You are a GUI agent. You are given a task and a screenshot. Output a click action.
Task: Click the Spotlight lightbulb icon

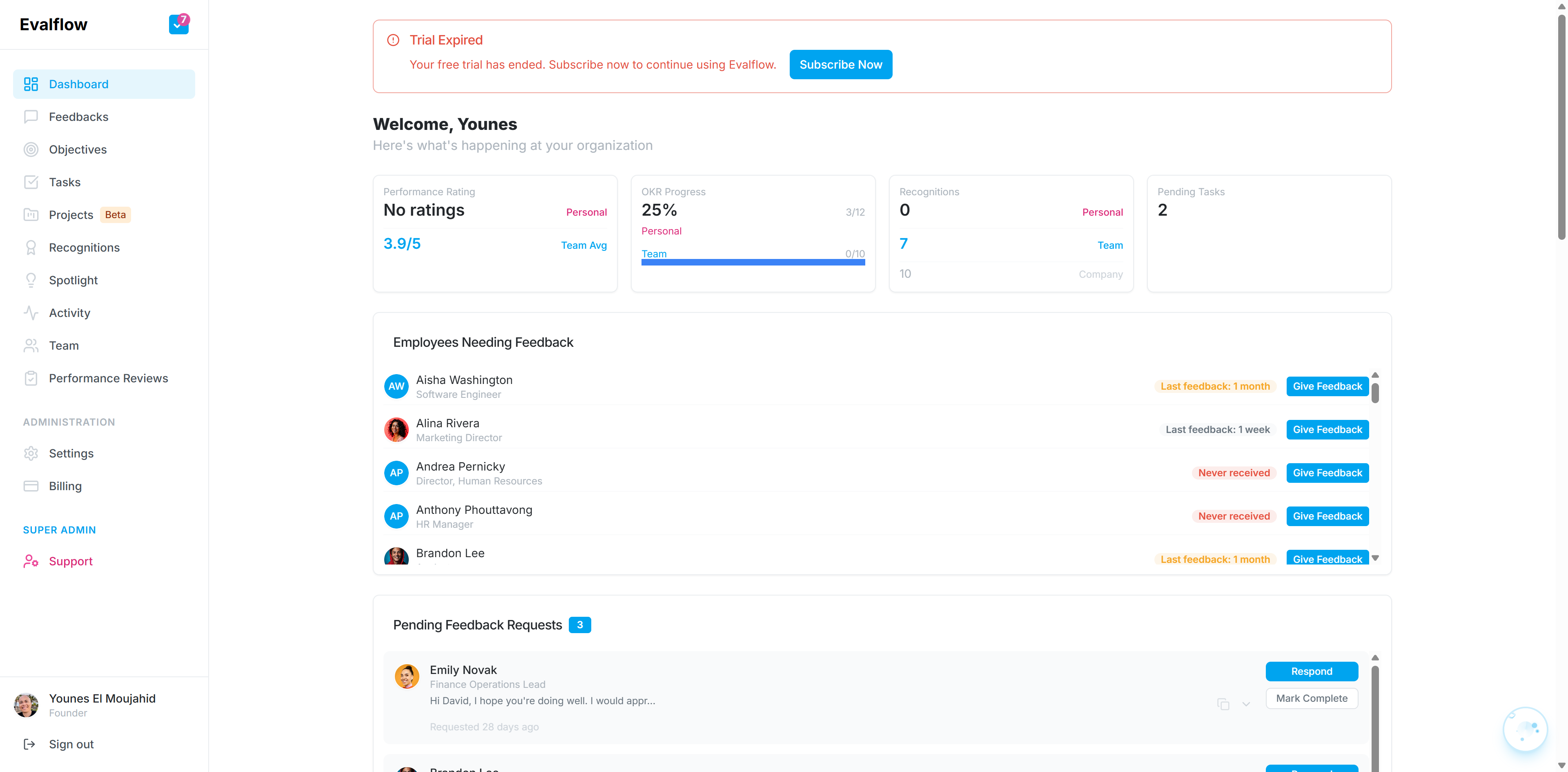coord(31,280)
